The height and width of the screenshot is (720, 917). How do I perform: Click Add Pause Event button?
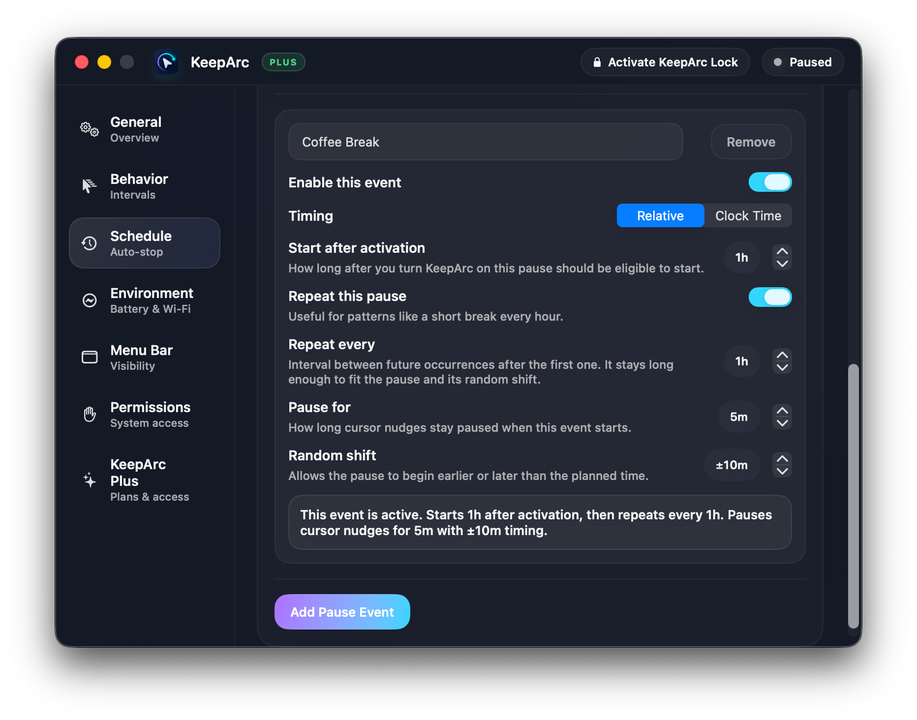[342, 612]
